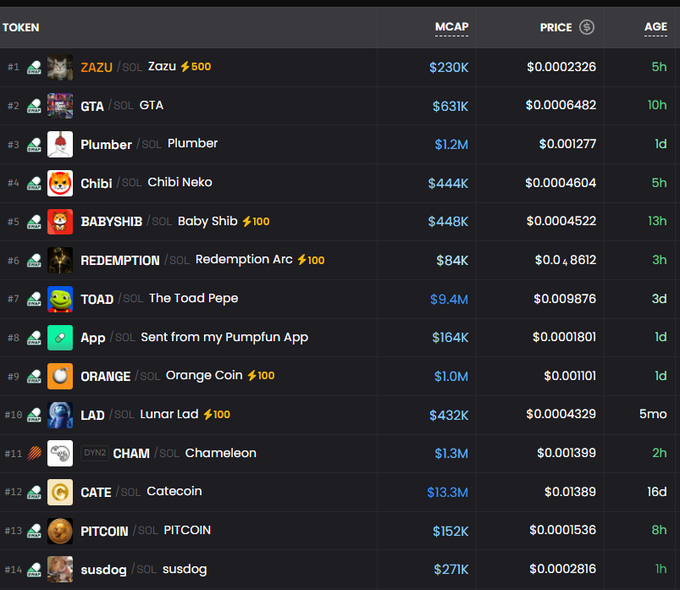680x590 pixels.
Task: Click the $631K market cap value
Action: tap(450, 106)
